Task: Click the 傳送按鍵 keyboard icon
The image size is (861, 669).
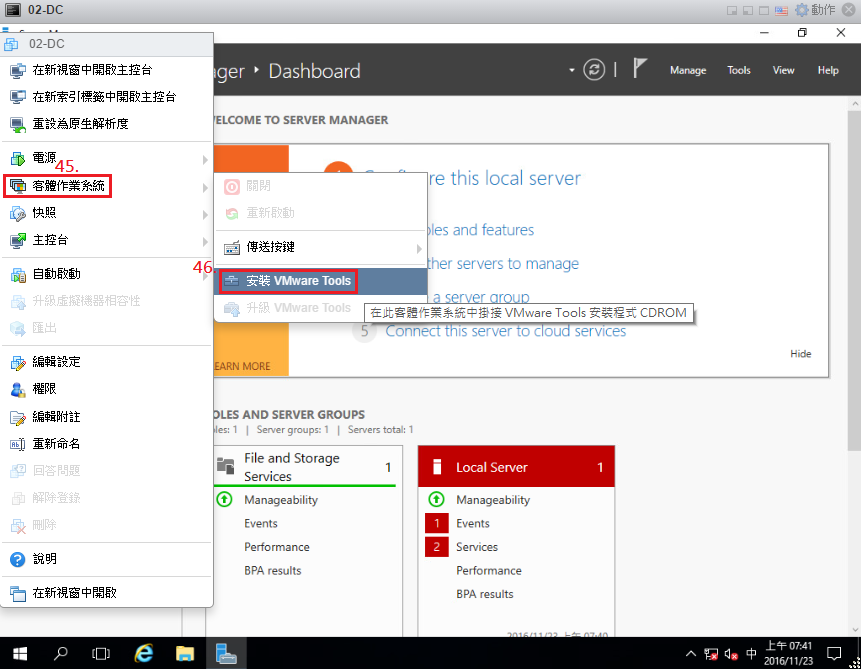Action: tap(232, 247)
